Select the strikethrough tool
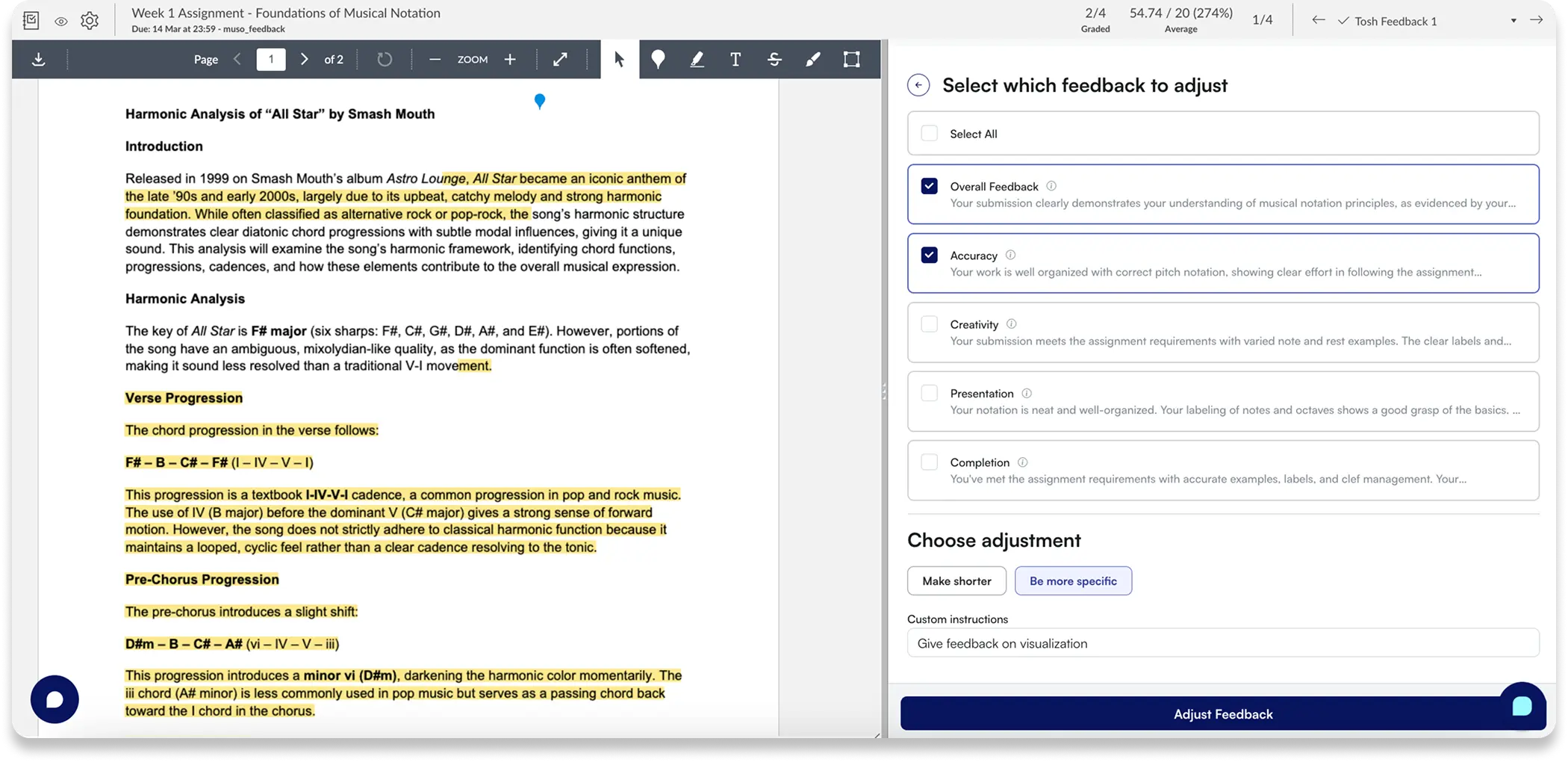 [x=774, y=59]
